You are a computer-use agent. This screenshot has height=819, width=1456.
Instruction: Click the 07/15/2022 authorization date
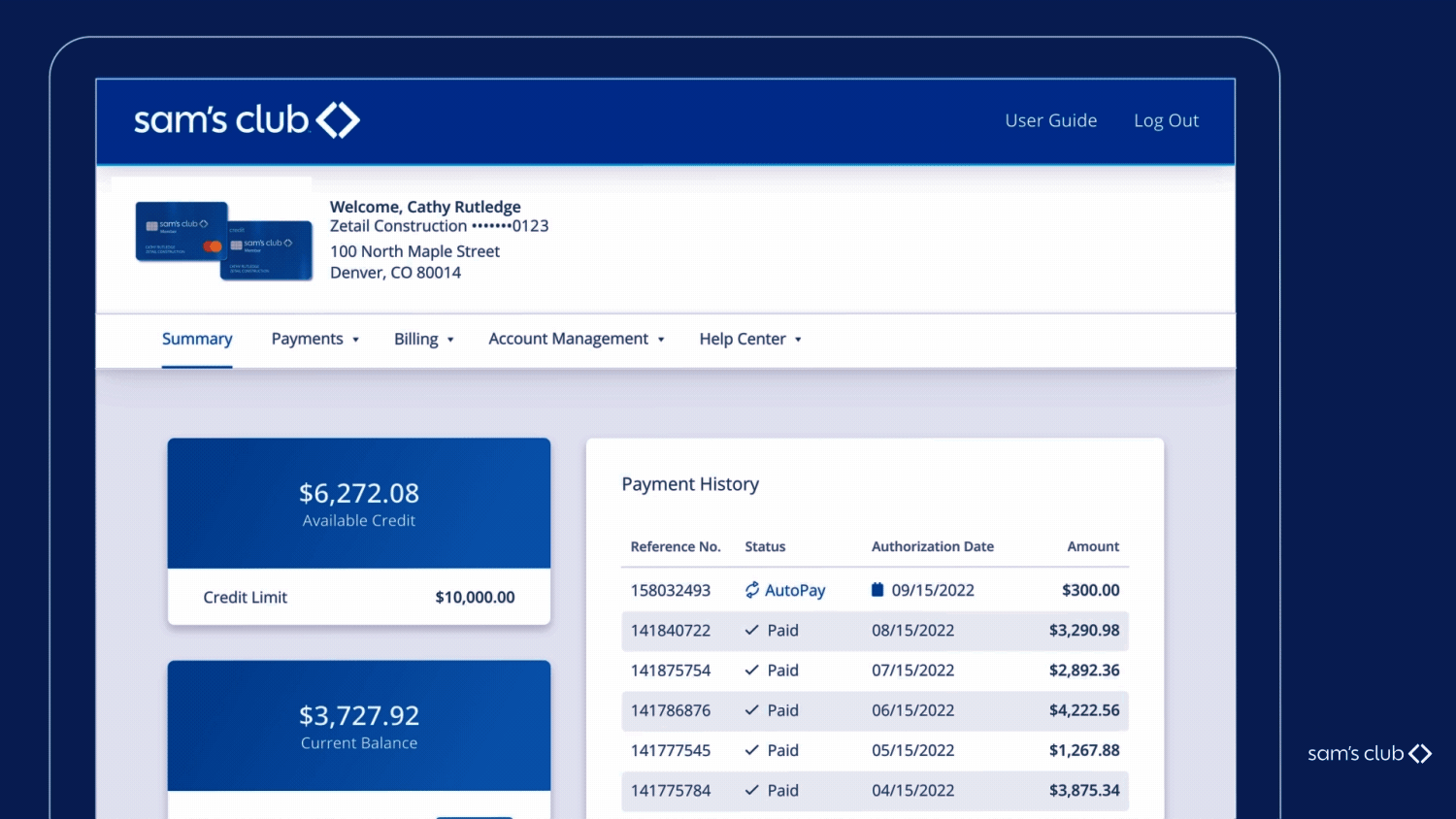(912, 671)
